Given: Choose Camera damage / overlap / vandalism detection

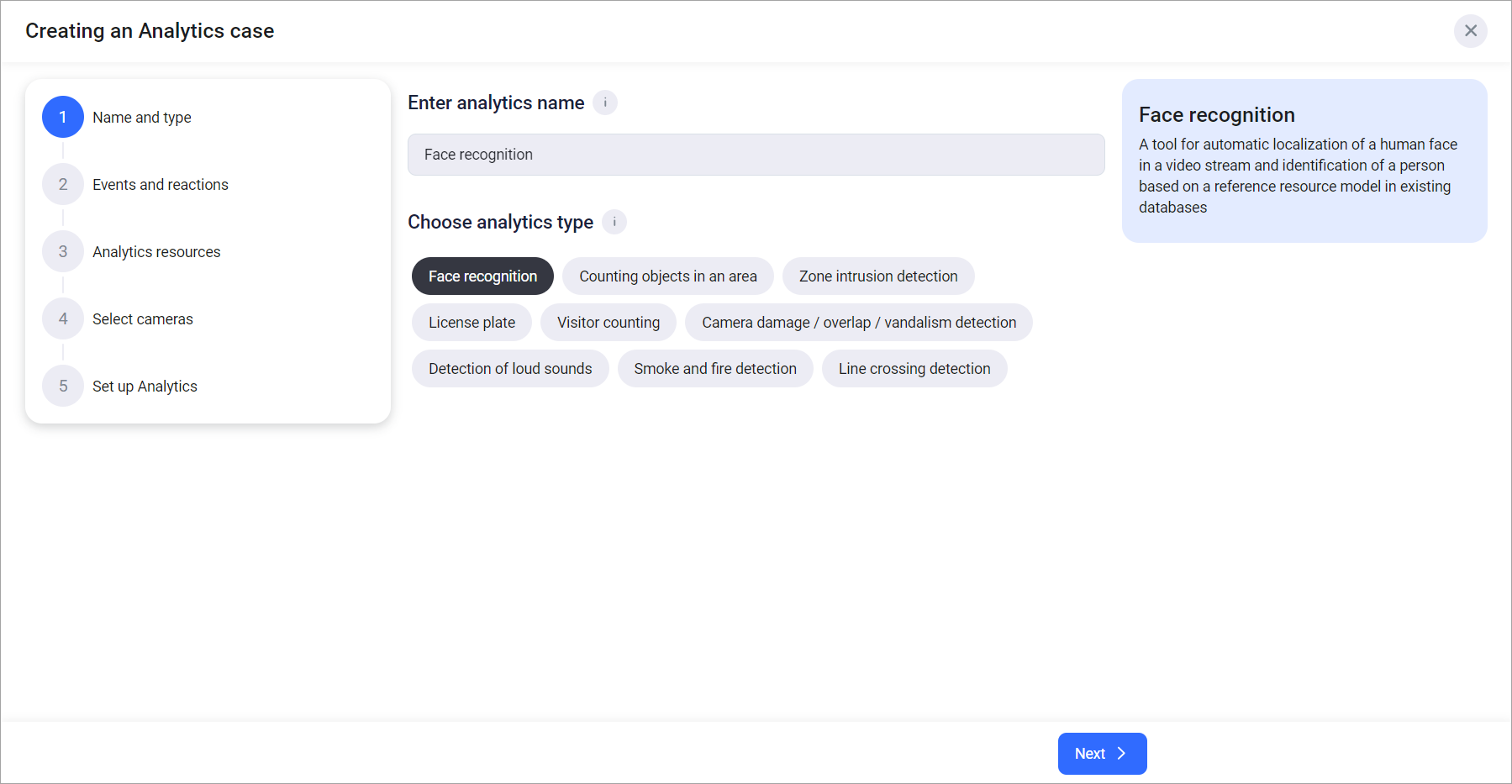Looking at the screenshot, I should [x=858, y=323].
